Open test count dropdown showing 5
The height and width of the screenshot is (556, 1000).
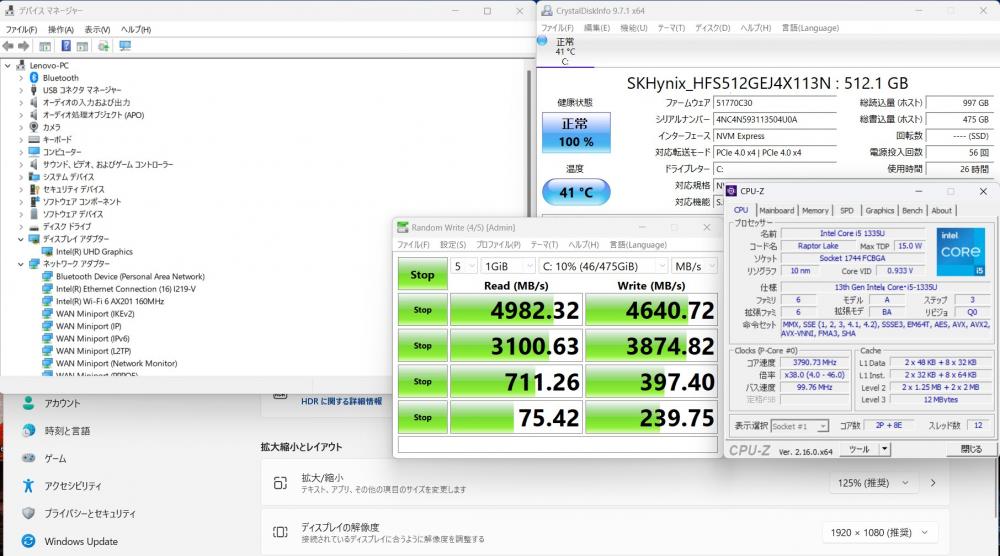464,266
